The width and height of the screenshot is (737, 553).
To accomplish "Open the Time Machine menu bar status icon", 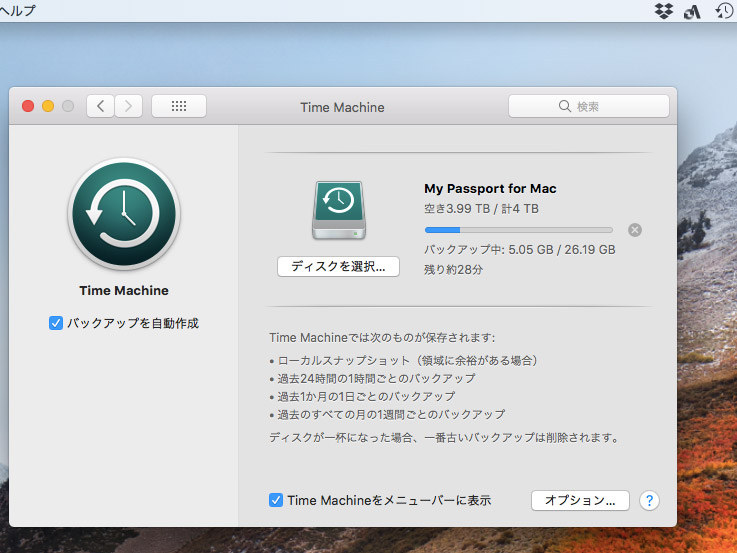I will point(724,10).
